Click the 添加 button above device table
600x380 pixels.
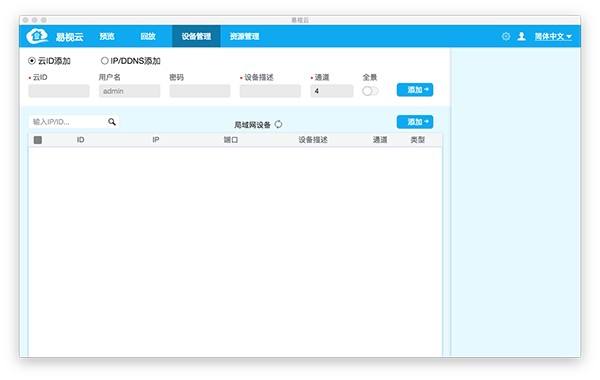coord(415,122)
